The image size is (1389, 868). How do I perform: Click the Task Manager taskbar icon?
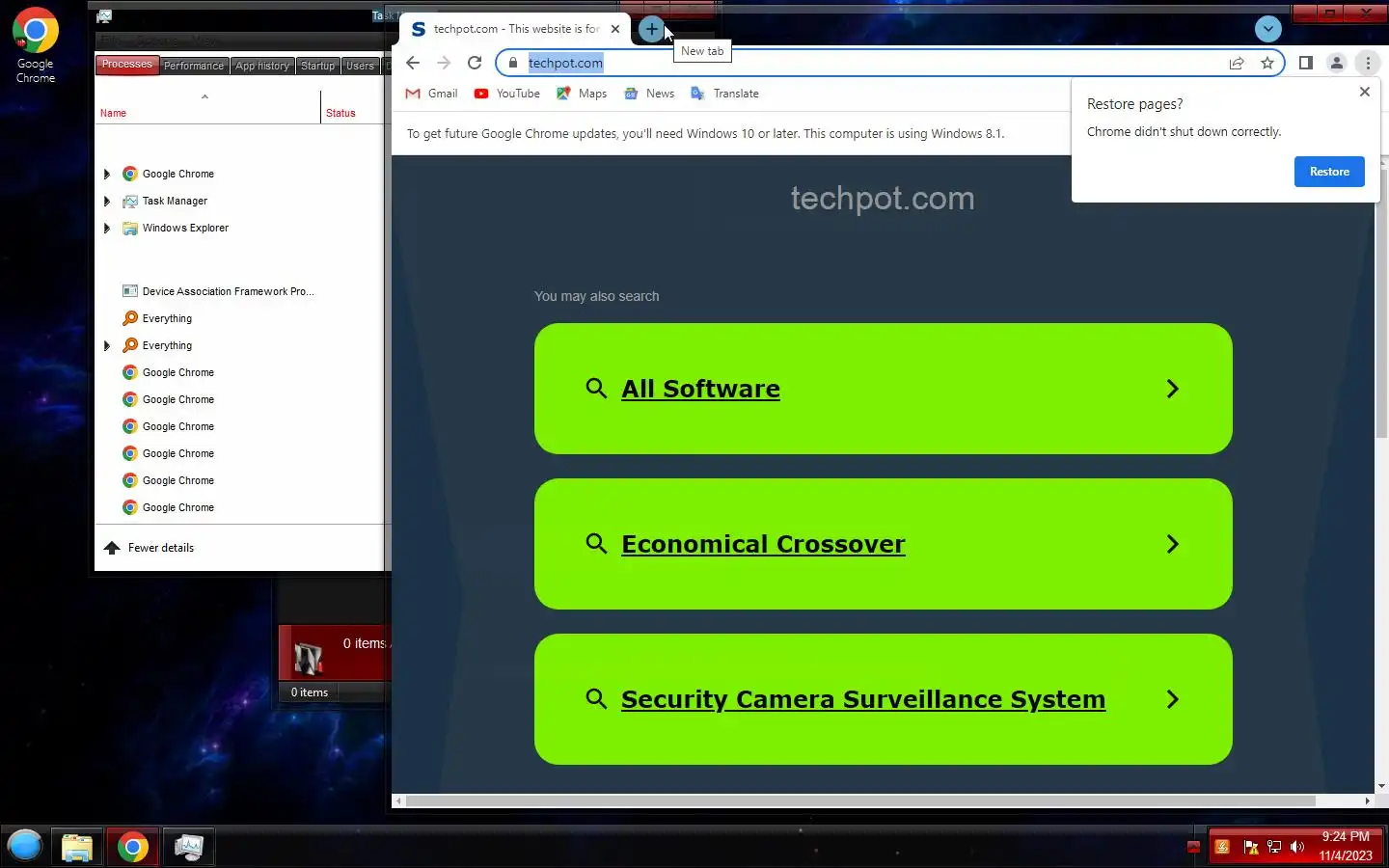(x=189, y=847)
